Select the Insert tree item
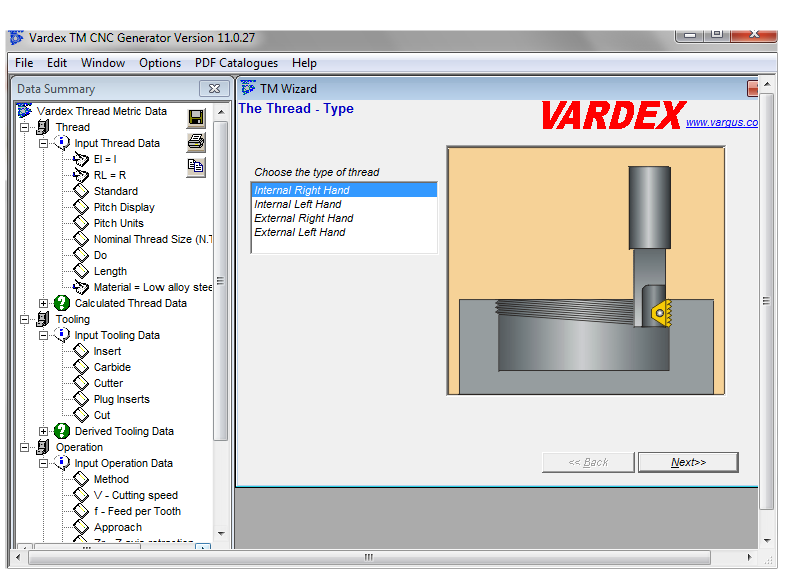This screenshot has width=785, height=576. tap(107, 351)
